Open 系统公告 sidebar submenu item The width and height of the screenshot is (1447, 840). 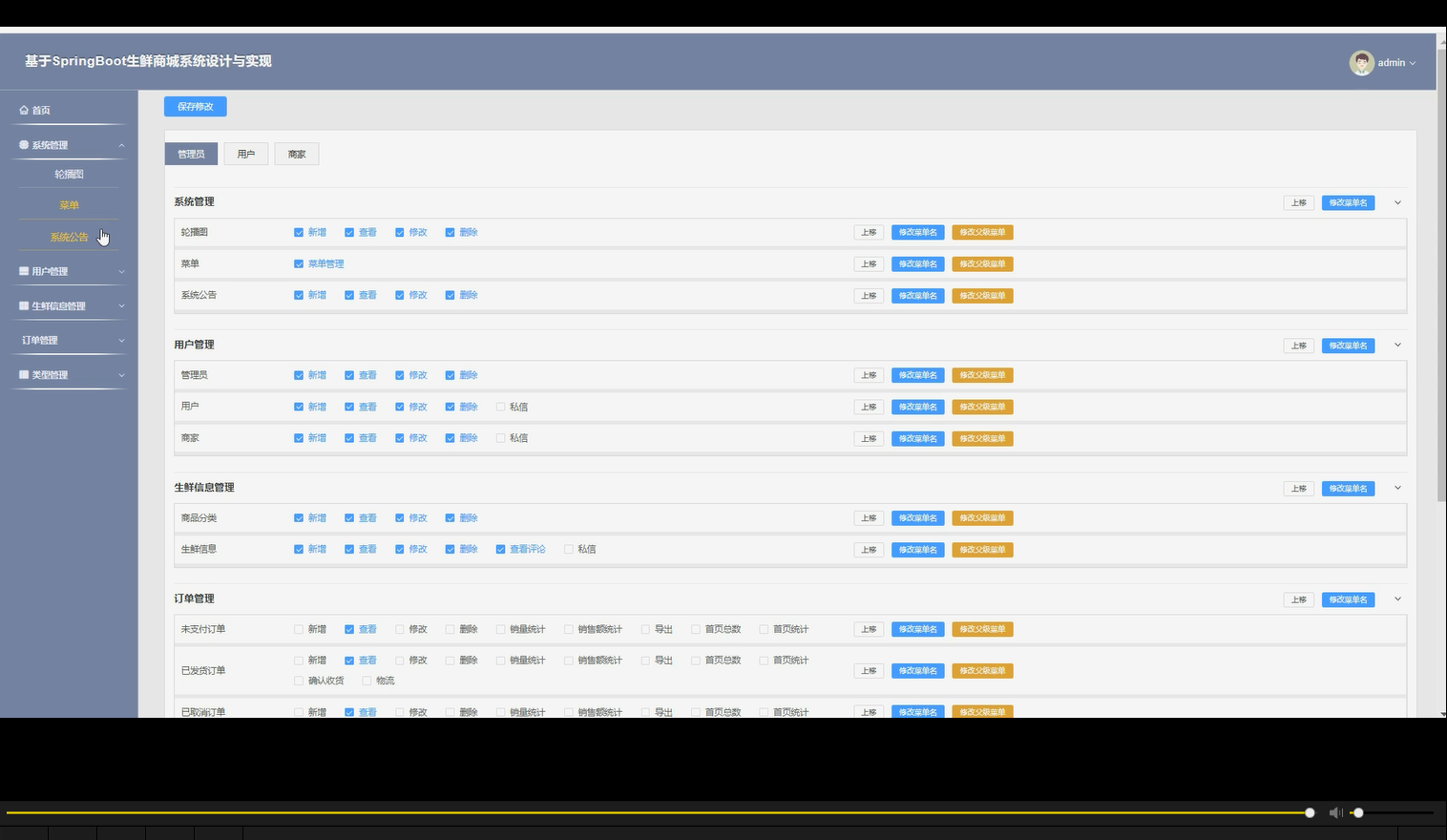coord(69,237)
